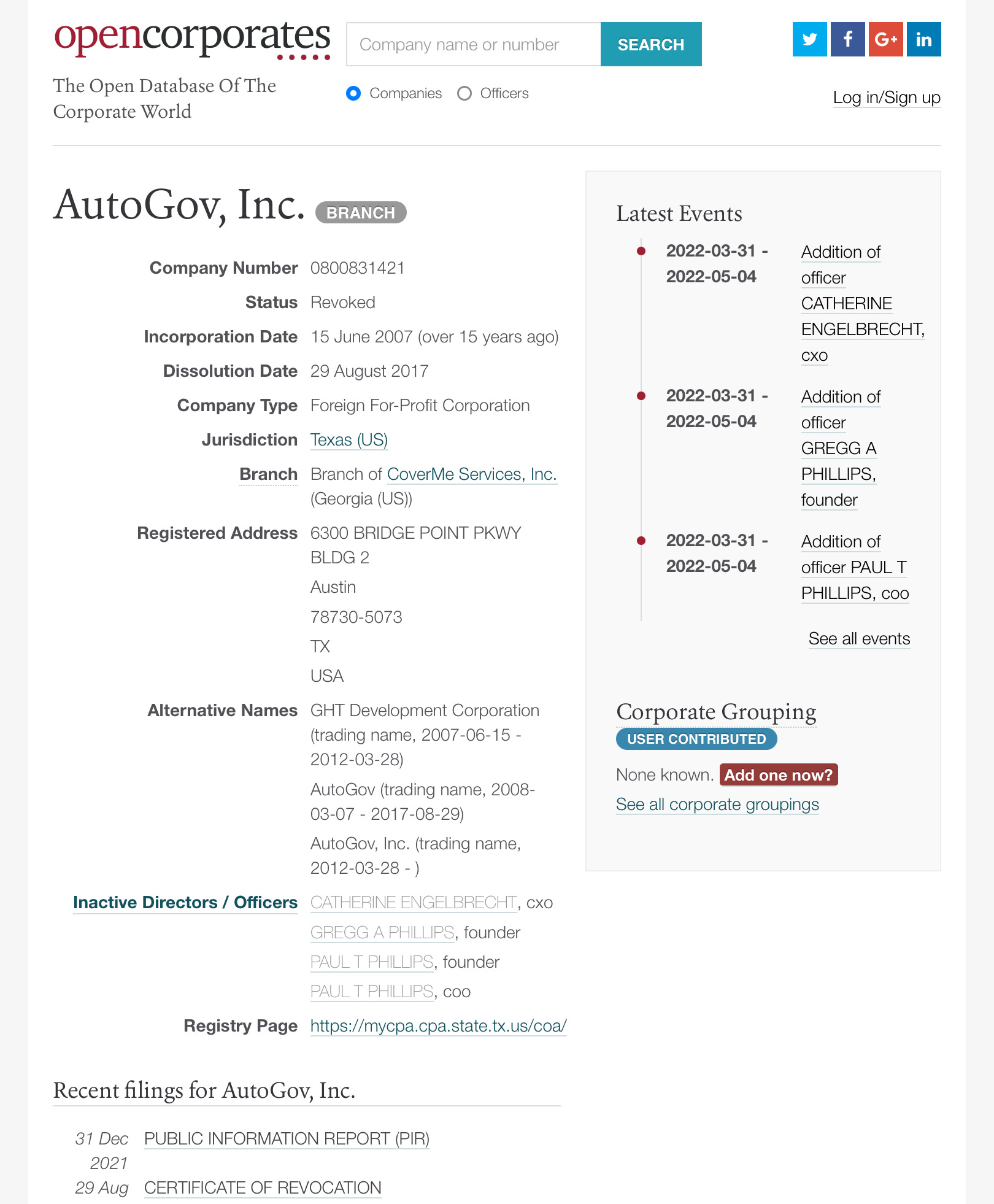
Task: Open the Texas (US) jurisdiction link
Action: [x=349, y=439]
